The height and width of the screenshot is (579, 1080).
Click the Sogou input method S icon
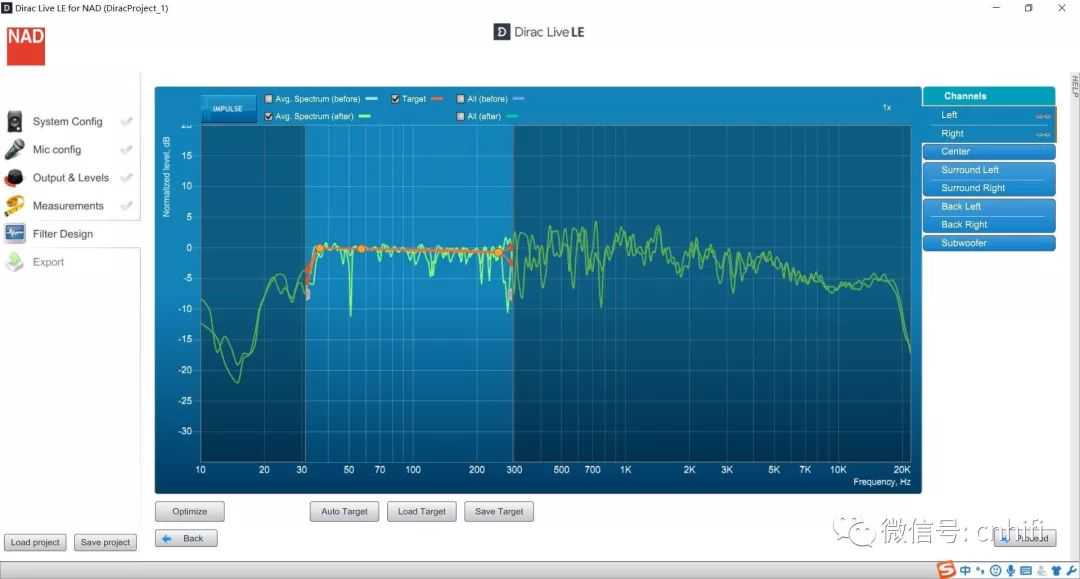pyautogui.click(x=945, y=570)
